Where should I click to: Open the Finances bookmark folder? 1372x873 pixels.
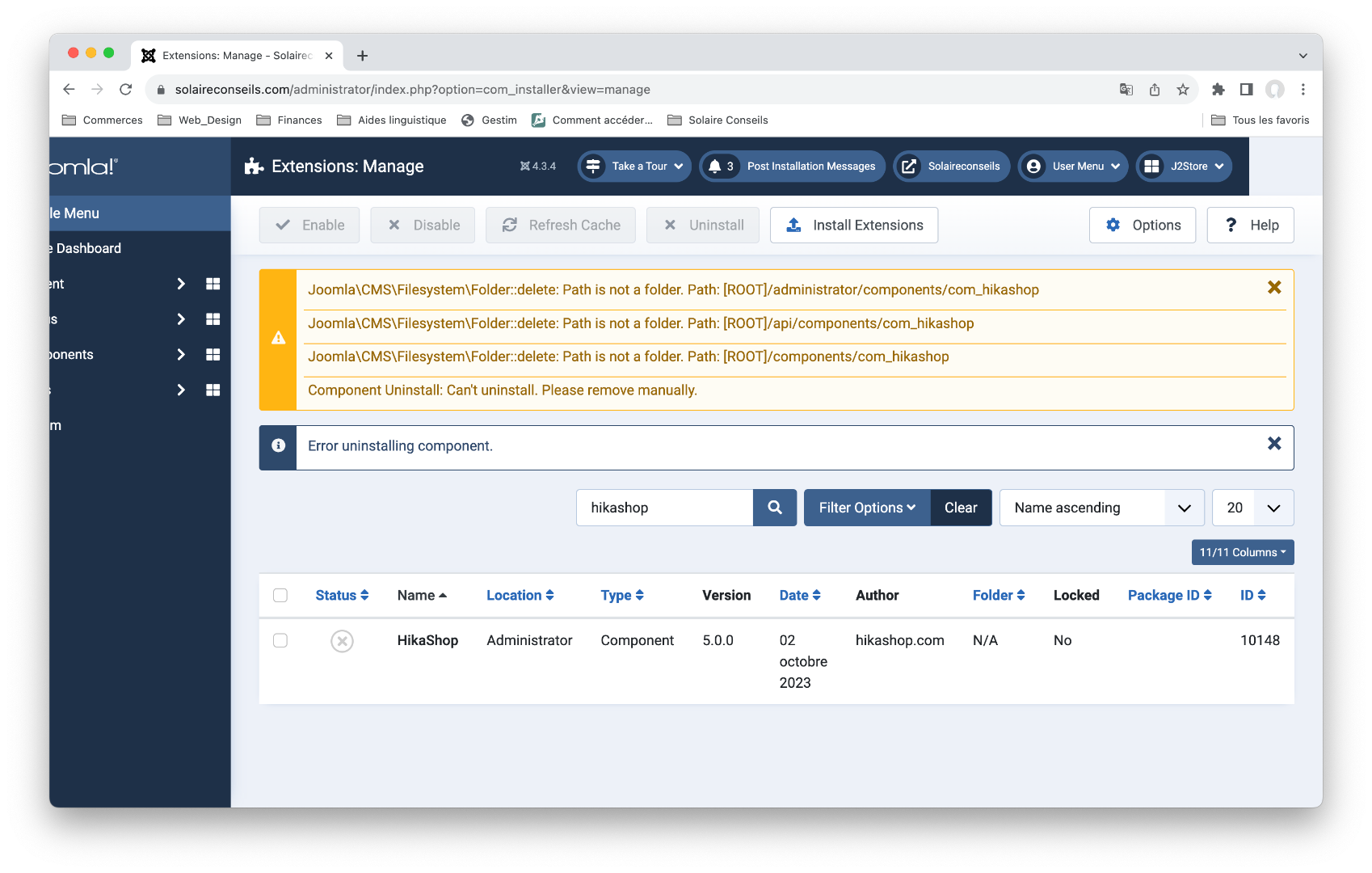[x=289, y=120]
